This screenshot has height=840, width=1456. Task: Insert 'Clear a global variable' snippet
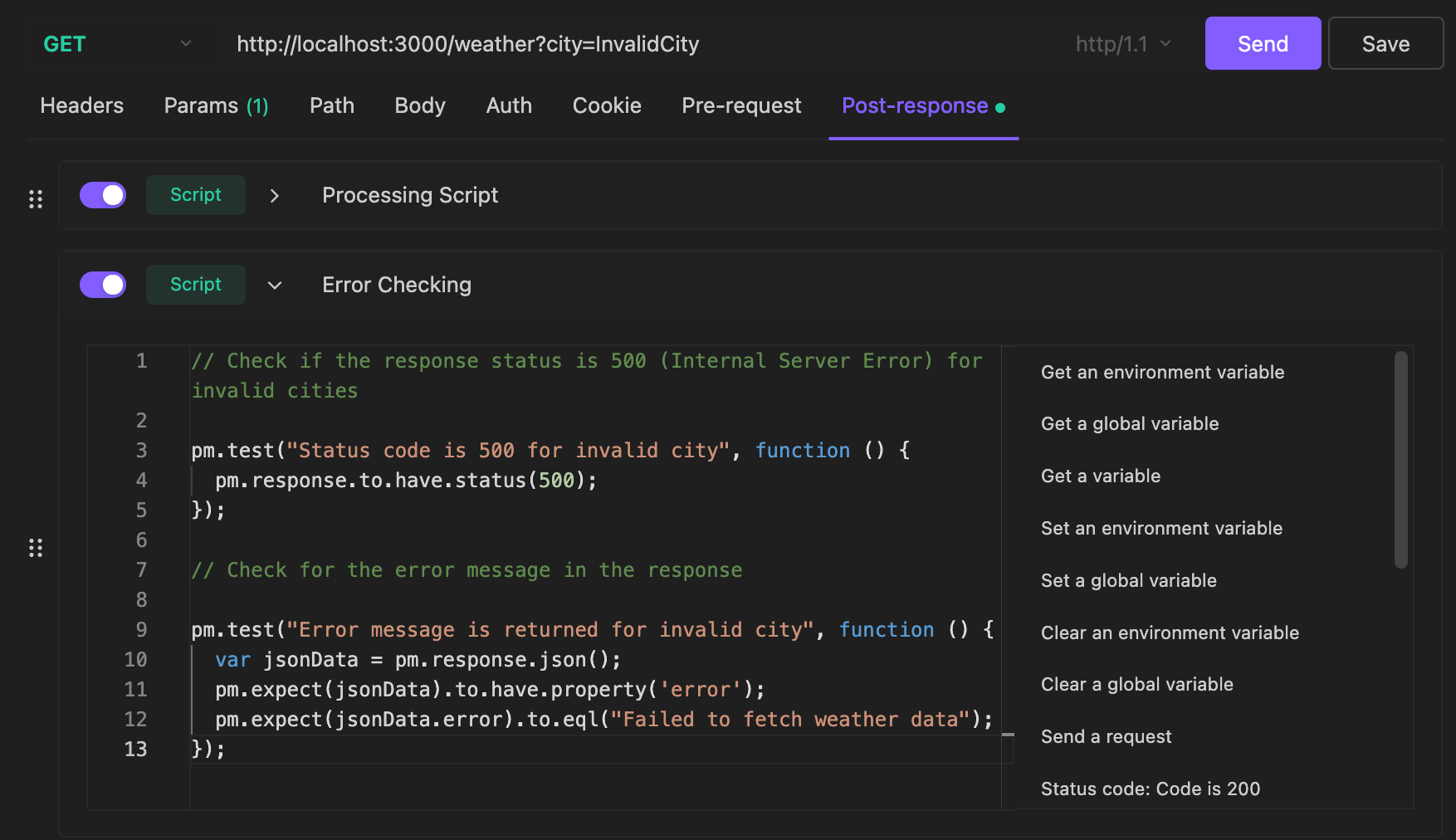[1137, 684]
